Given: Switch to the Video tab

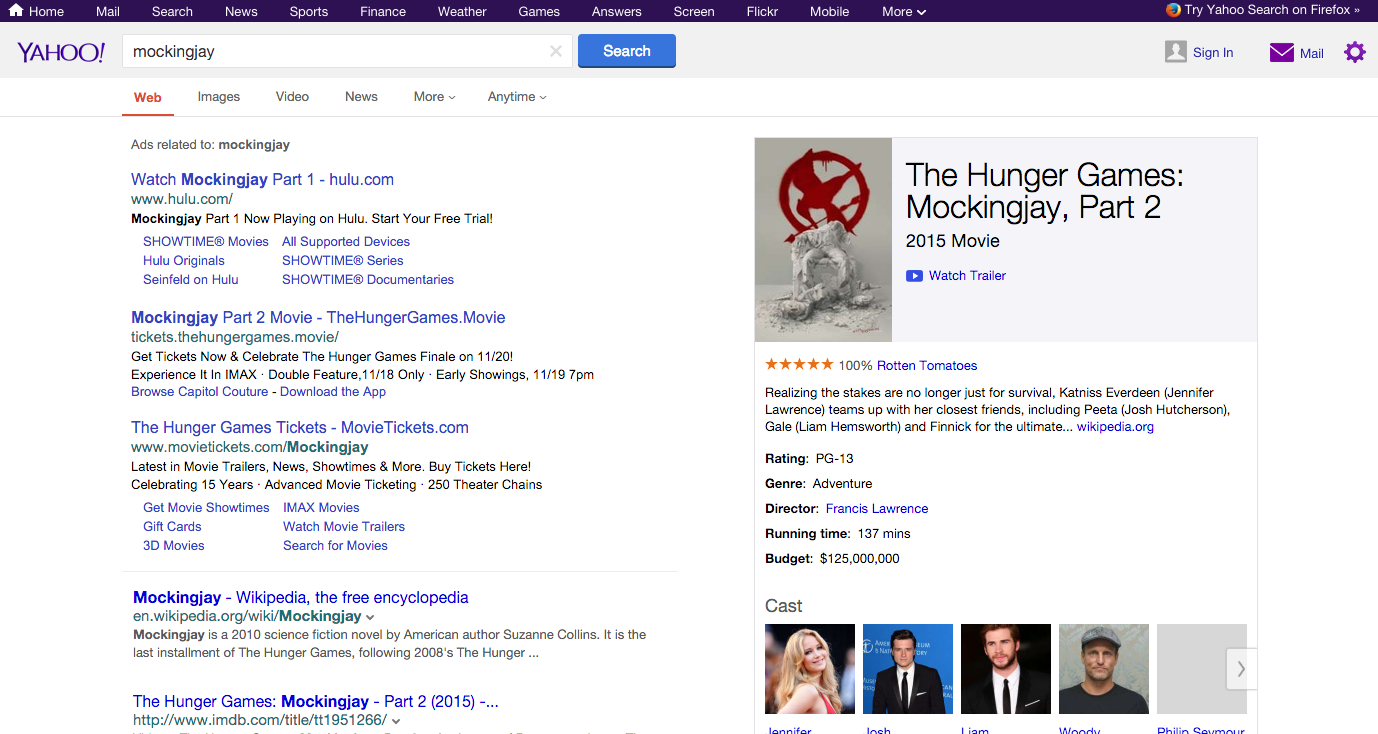Looking at the screenshot, I should coord(292,97).
